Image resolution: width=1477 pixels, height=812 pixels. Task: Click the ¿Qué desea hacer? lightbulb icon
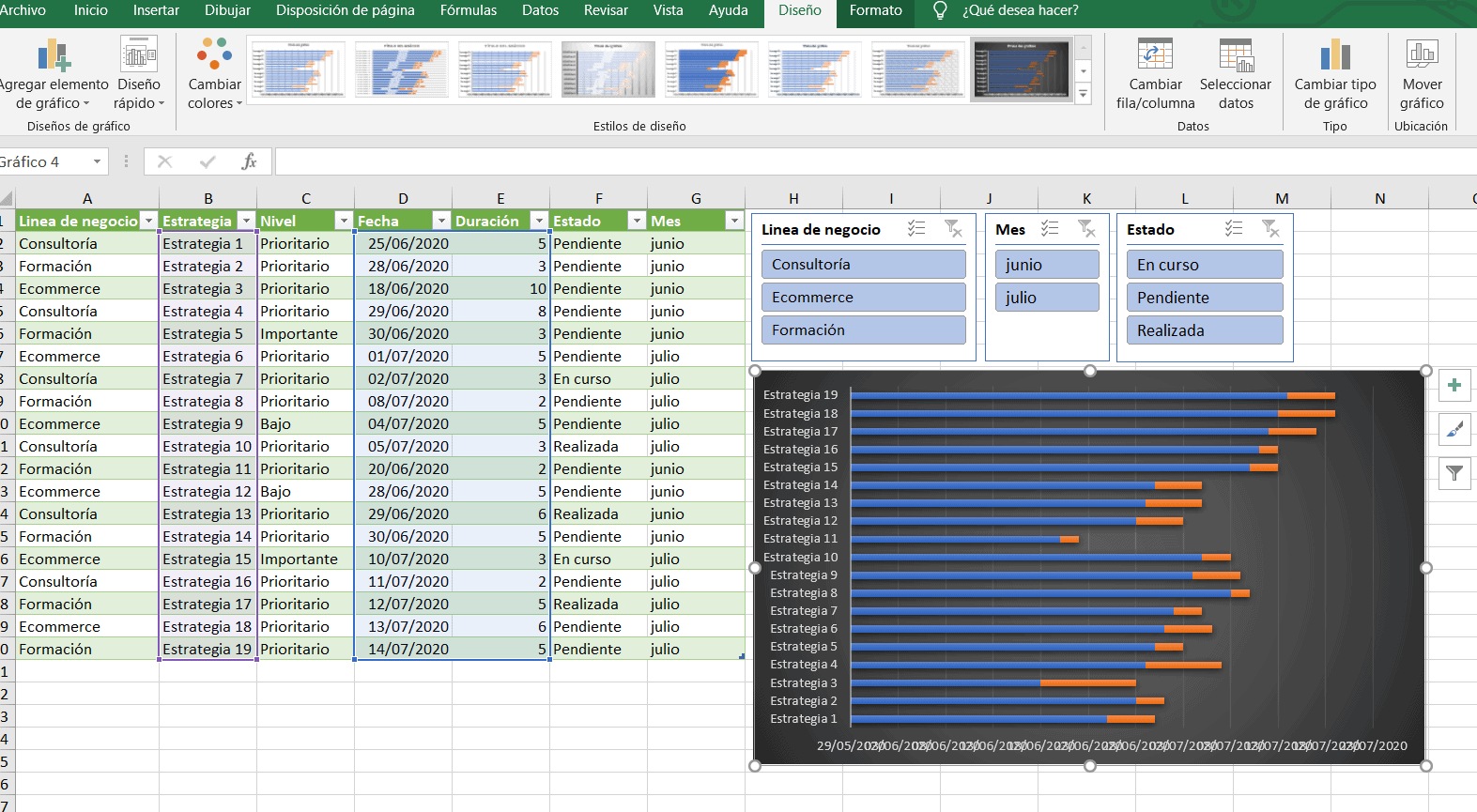point(939,10)
